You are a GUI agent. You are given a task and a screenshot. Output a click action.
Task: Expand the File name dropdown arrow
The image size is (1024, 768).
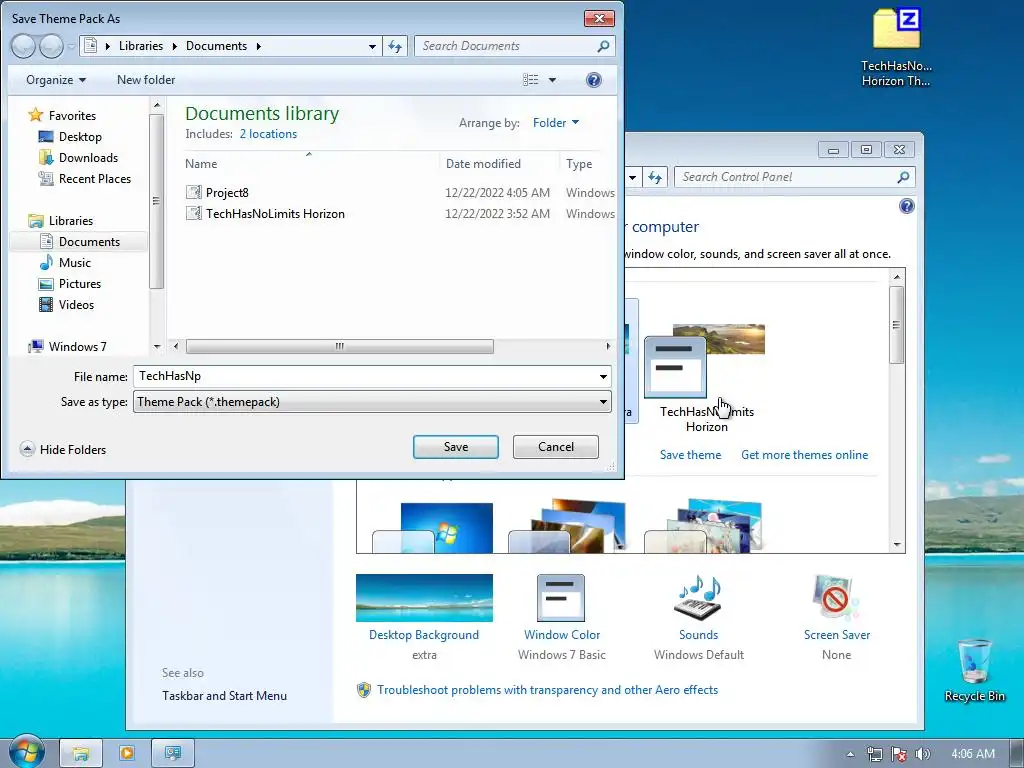coord(603,376)
